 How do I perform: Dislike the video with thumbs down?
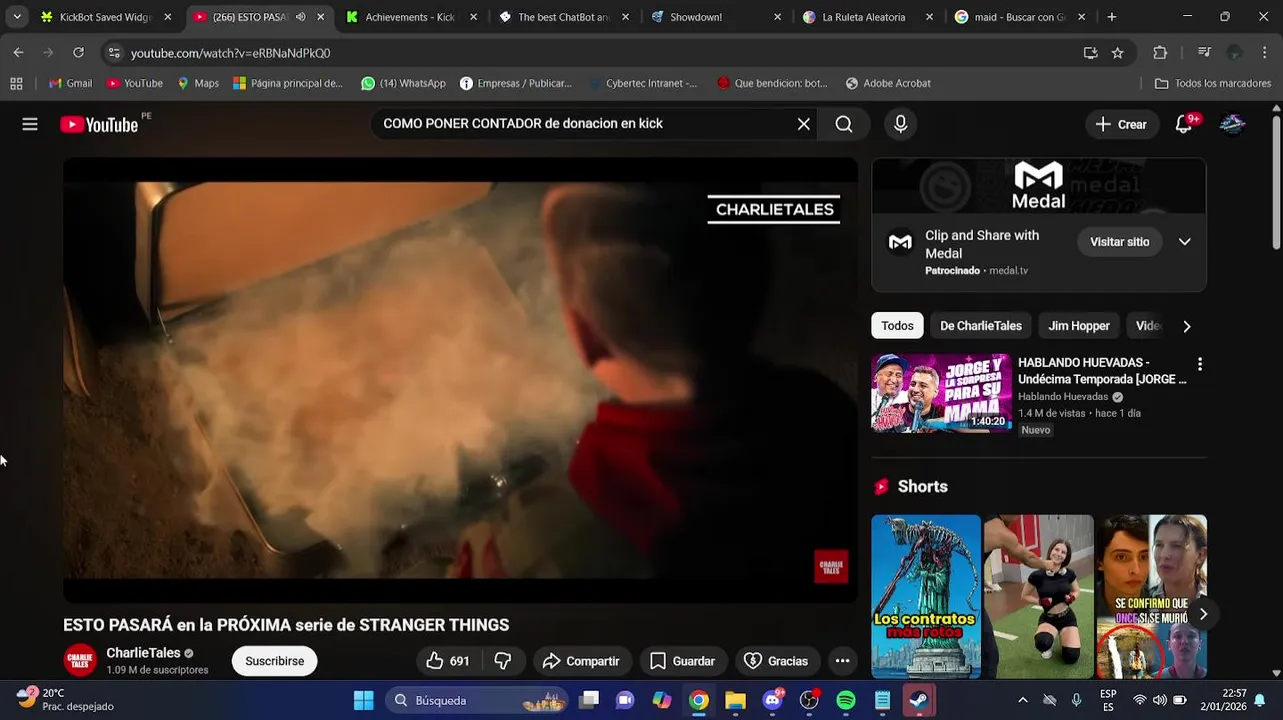(x=503, y=661)
